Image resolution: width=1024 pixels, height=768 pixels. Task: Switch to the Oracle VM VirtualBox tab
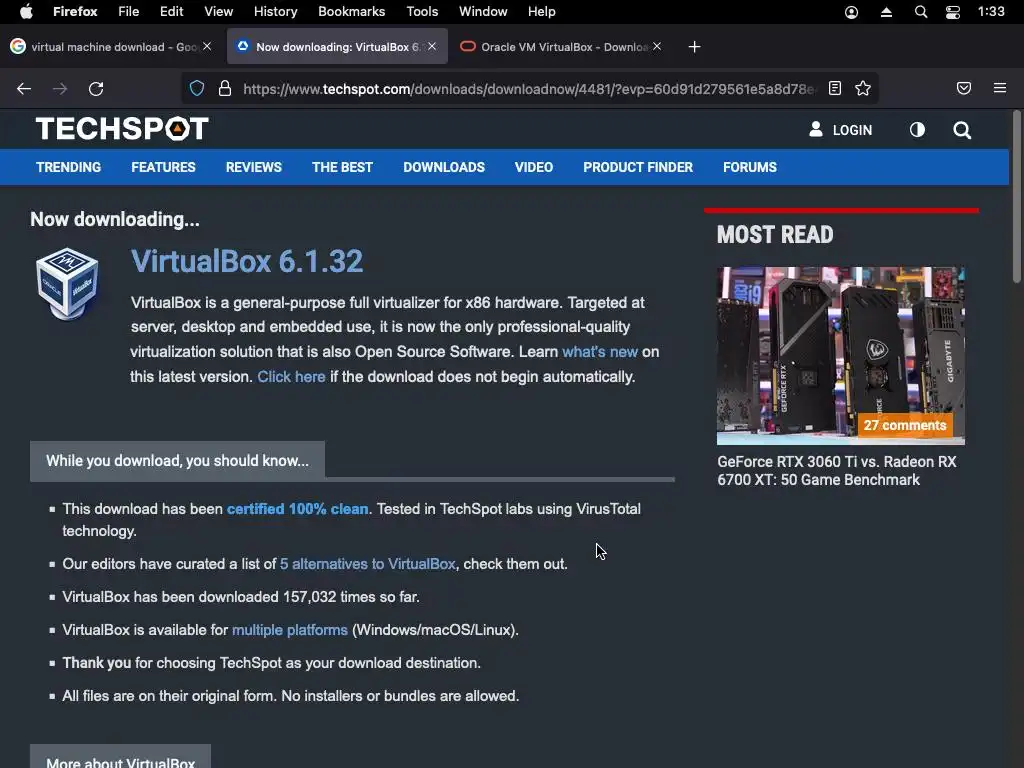pos(562,46)
